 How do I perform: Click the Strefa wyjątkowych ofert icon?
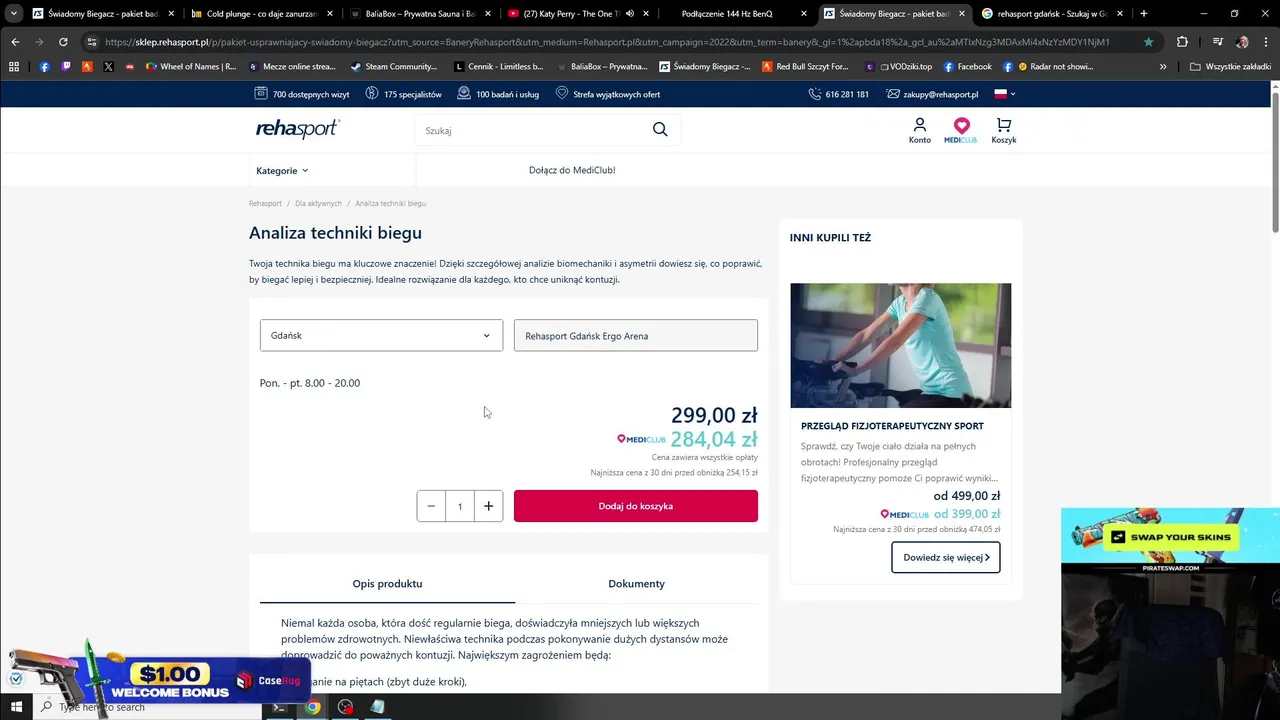pyautogui.click(x=562, y=93)
